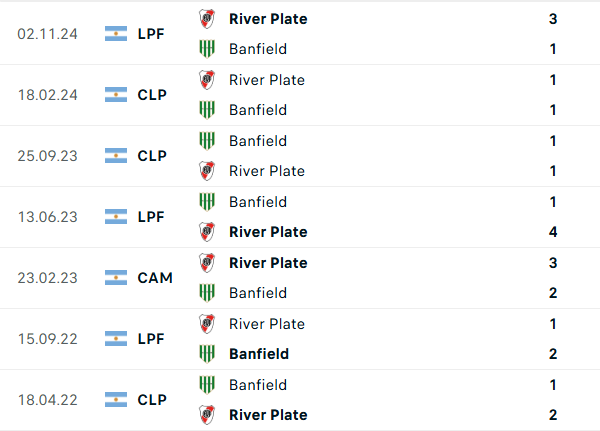
Task: Select the 18.04.22 match date
Action: [48, 400]
